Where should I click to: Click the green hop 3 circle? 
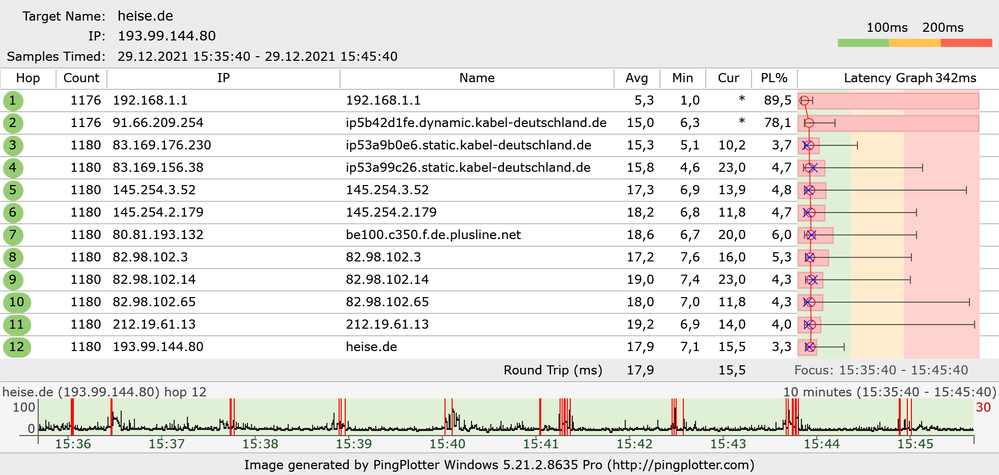pos(12,145)
